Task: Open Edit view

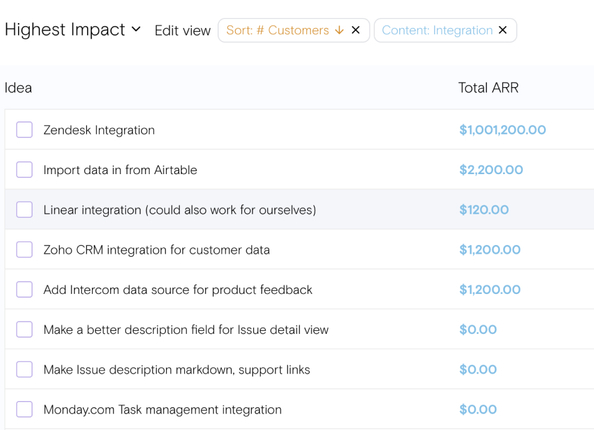Action: coord(183,30)
